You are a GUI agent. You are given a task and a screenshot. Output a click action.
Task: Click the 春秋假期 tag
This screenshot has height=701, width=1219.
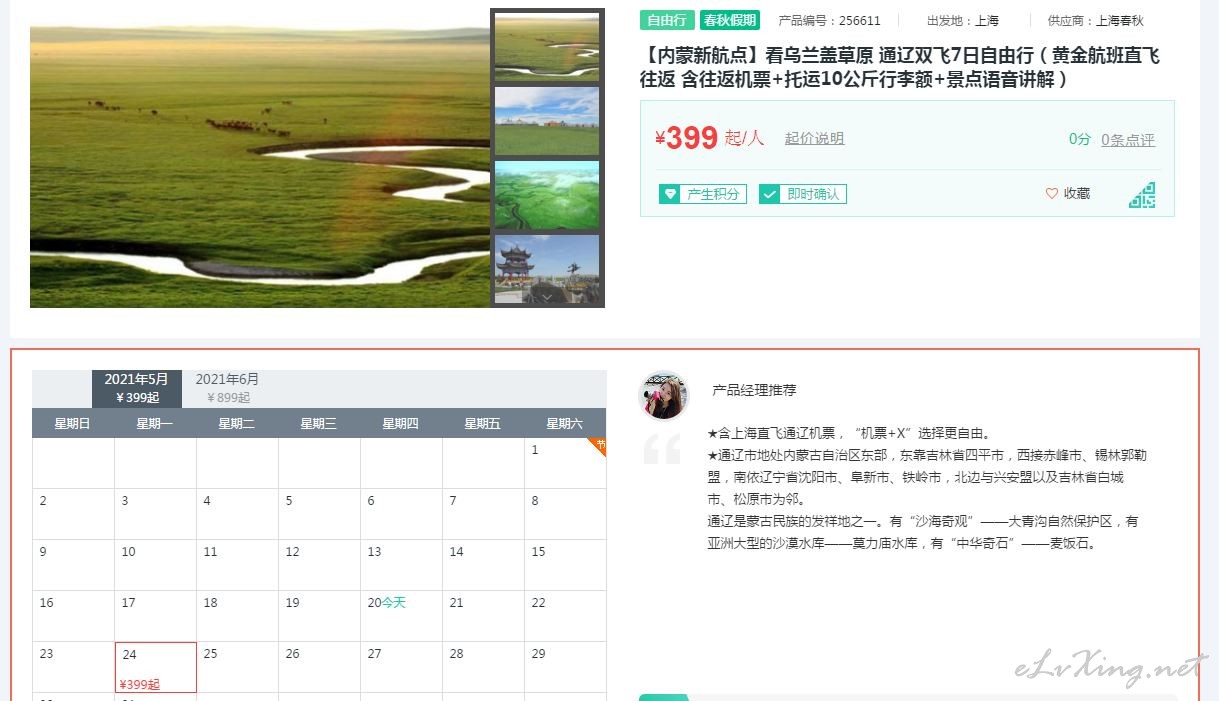(730, 20)
